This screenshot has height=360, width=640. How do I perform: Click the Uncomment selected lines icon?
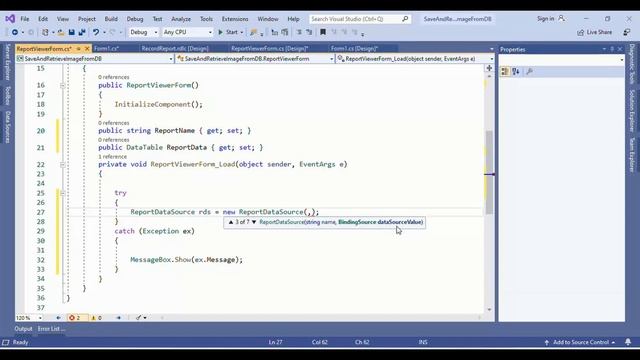[309, 32]
